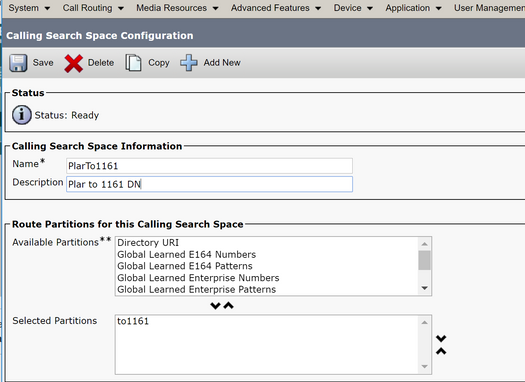Click the Advanced Features dropdown arrow
The image size is (525, 382).
pyautogui.click(x=318, y=8)
